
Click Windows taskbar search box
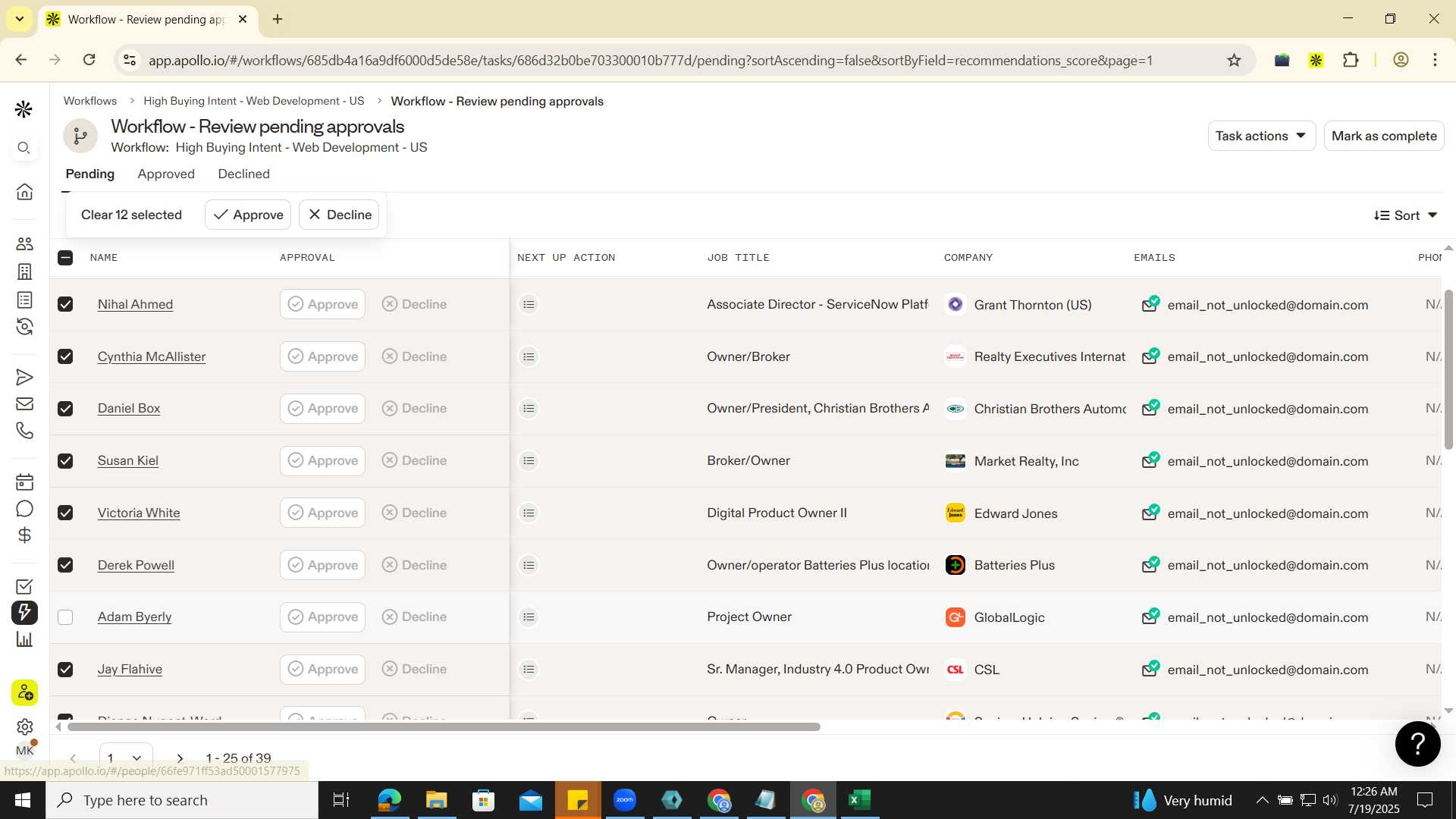click(x=182, y=800)
